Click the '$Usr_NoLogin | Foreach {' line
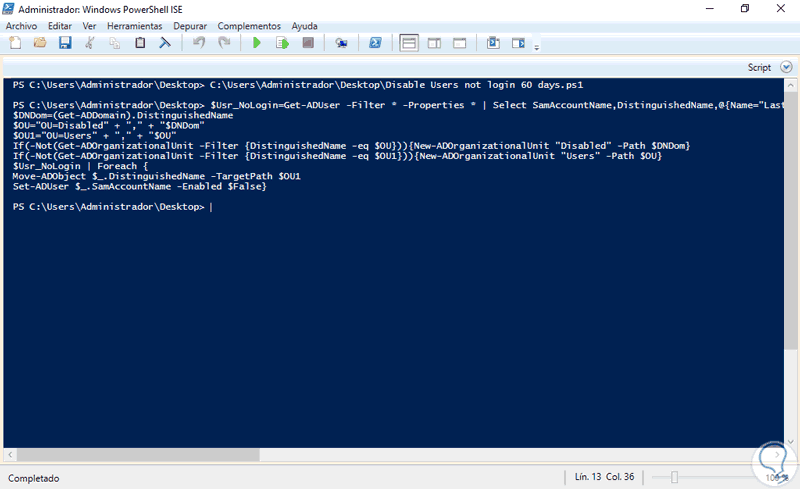This screenshot has height=489, width=800. click(80, 166)
